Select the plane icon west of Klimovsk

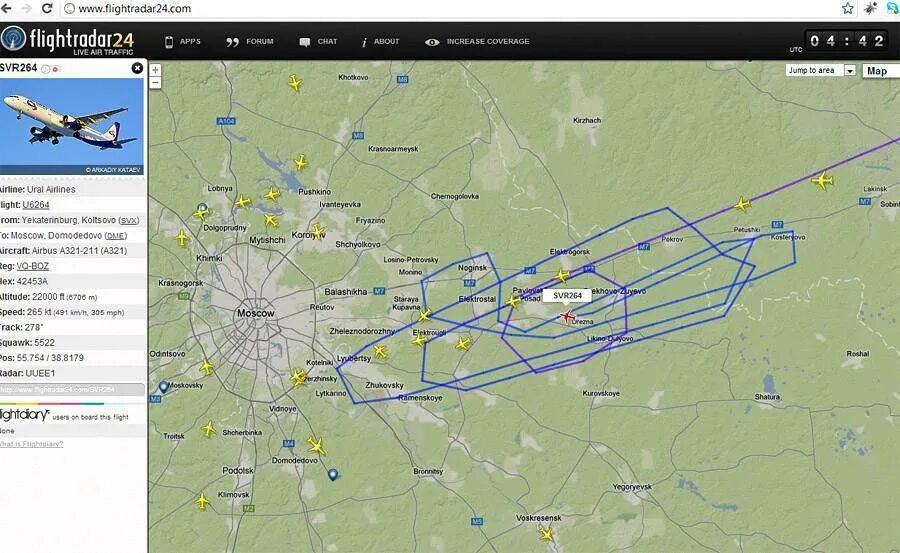click(202, 501)
